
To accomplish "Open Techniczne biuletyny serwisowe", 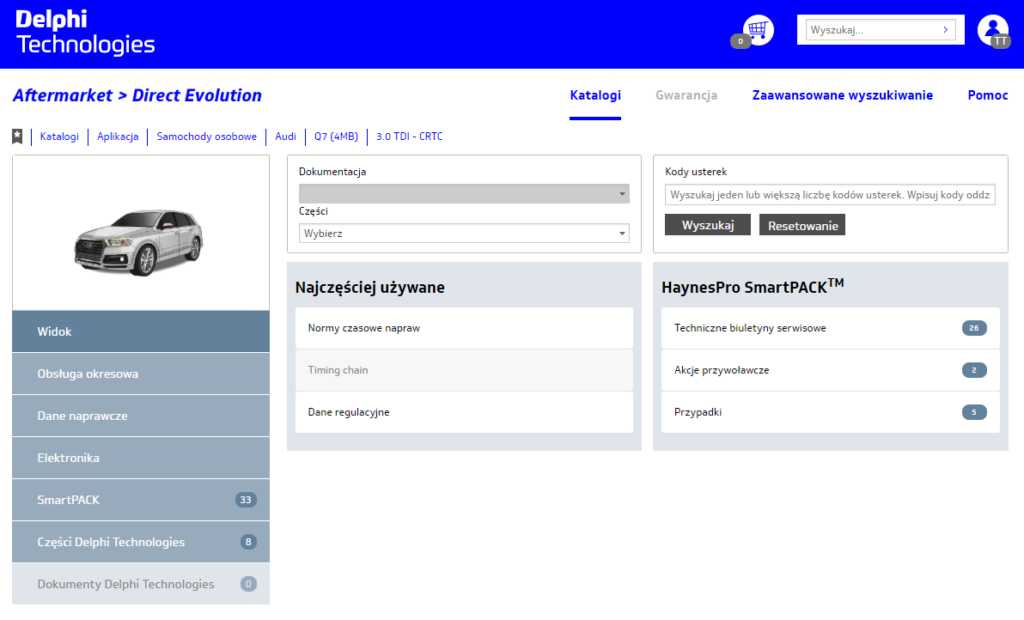I will pos(830,328).
